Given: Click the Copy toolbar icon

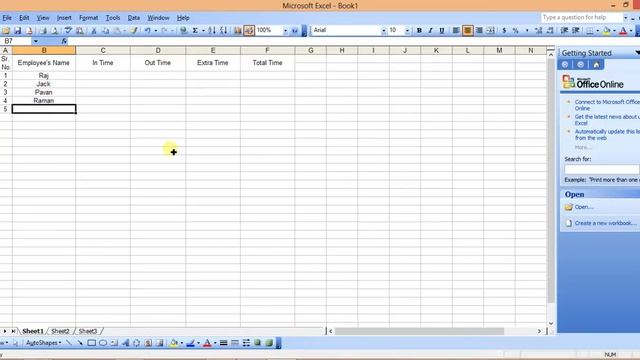Looking at the screenshot, I should click(x=105, y=31).
